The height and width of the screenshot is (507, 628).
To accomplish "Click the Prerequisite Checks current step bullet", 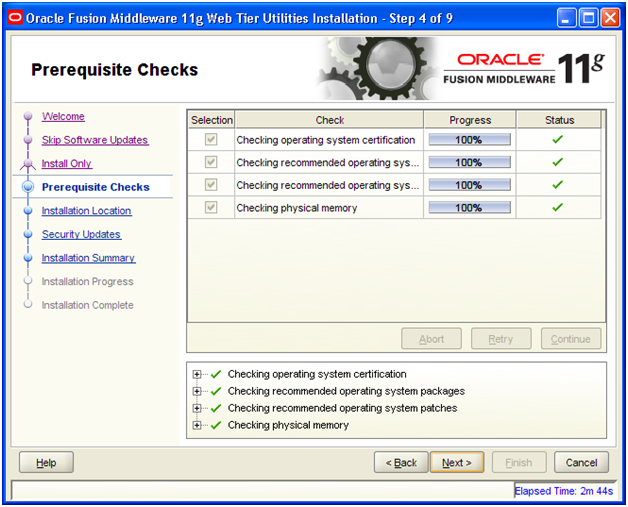I will click(x=28, y=187).
